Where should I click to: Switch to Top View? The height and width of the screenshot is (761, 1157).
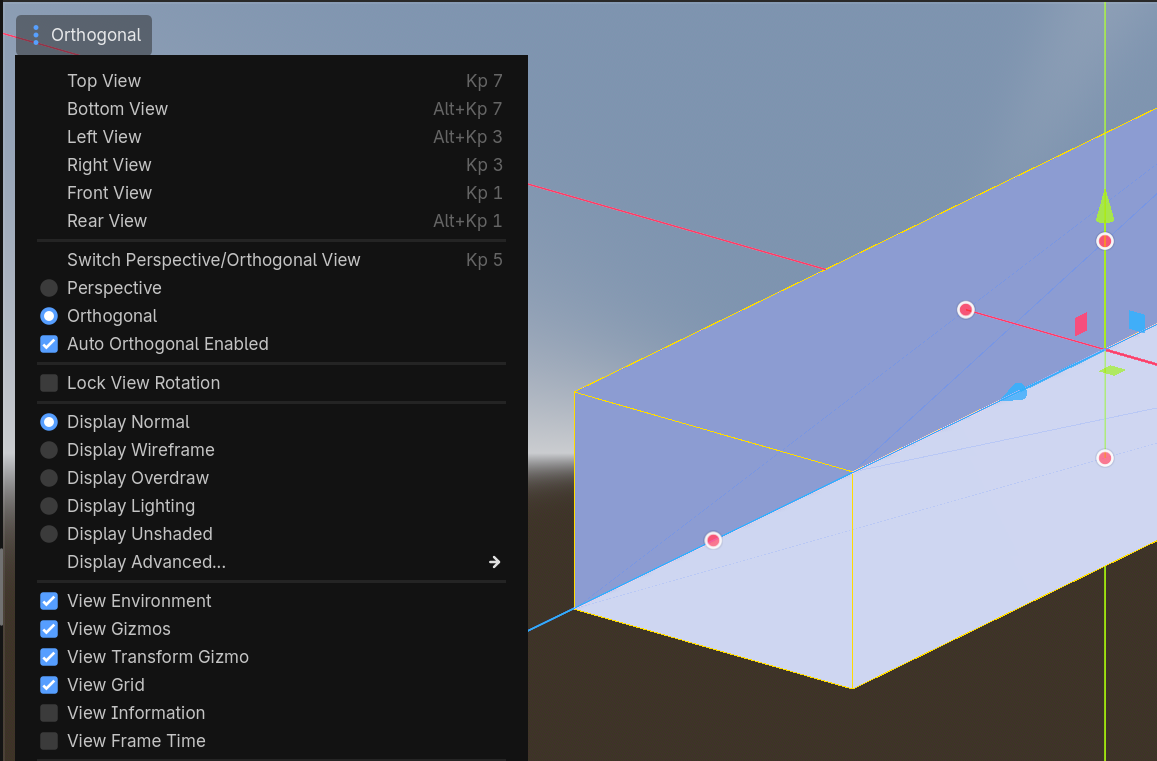pos(104,81)
